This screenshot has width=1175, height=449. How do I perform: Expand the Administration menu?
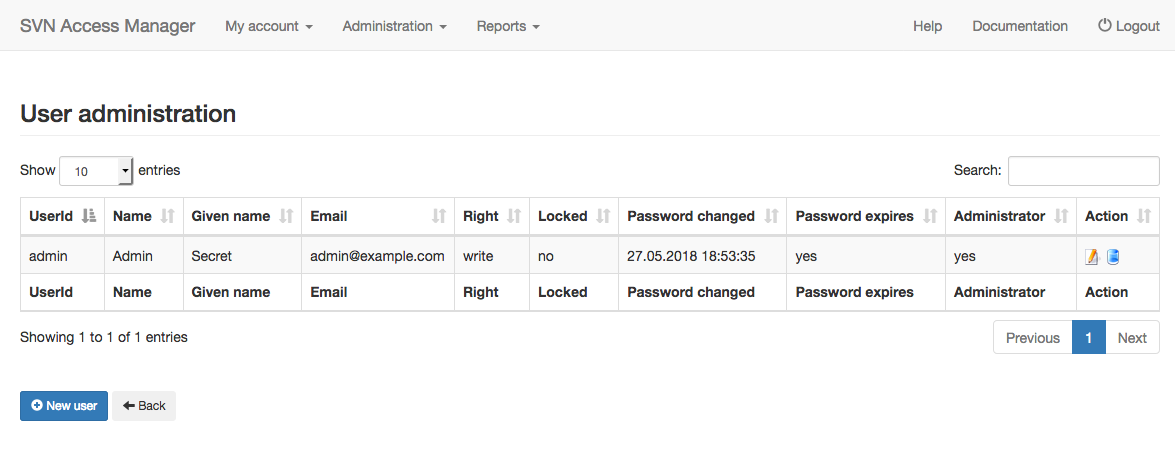(x=395, y=25)
